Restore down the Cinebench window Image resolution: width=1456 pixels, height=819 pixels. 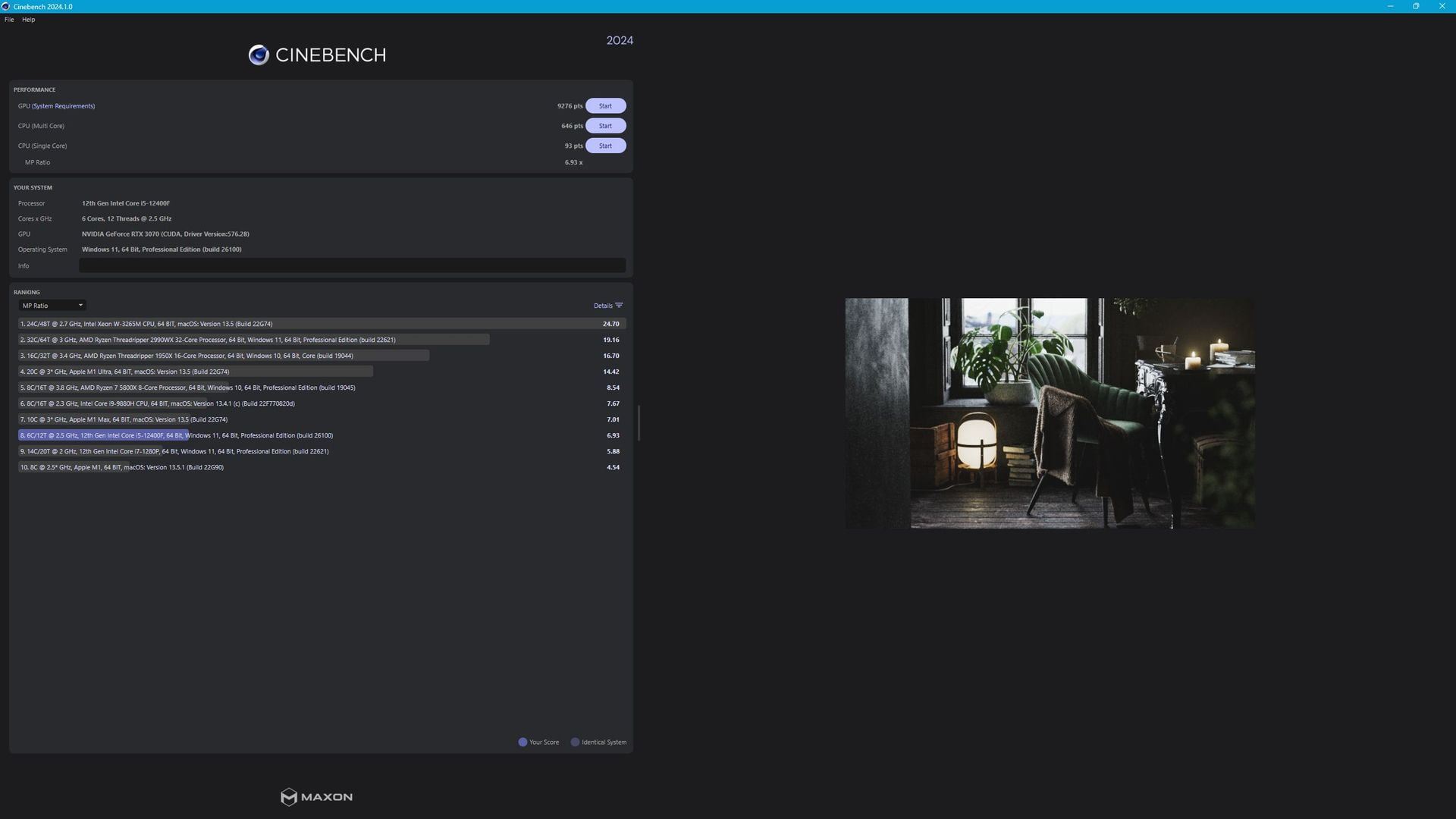click(x=1416, y=6)
